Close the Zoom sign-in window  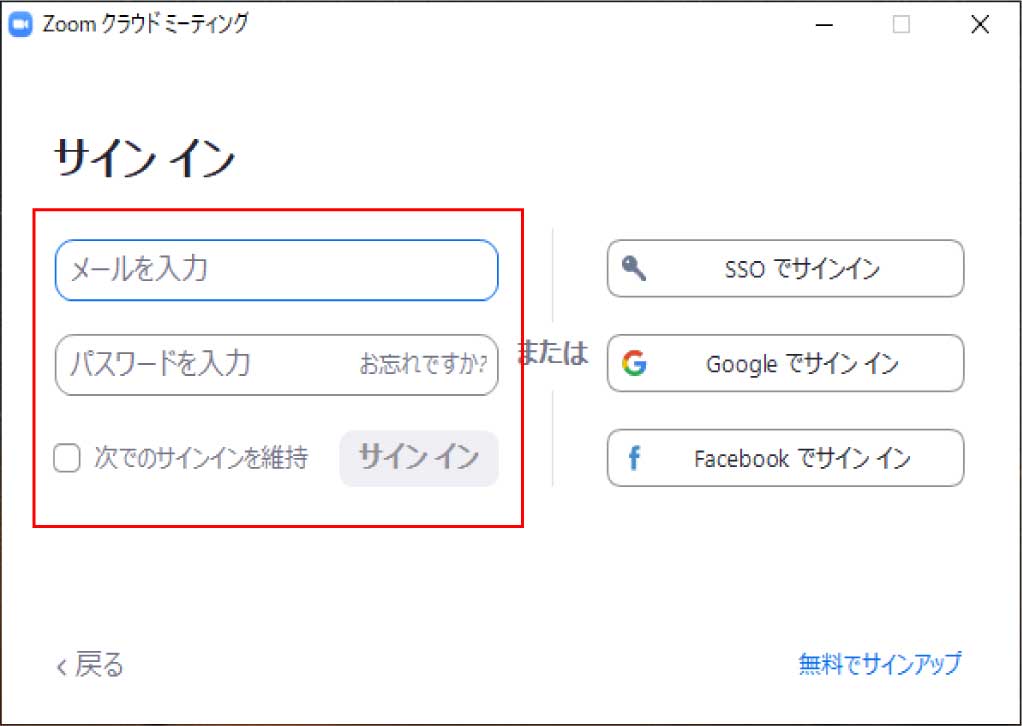point(980,25)
